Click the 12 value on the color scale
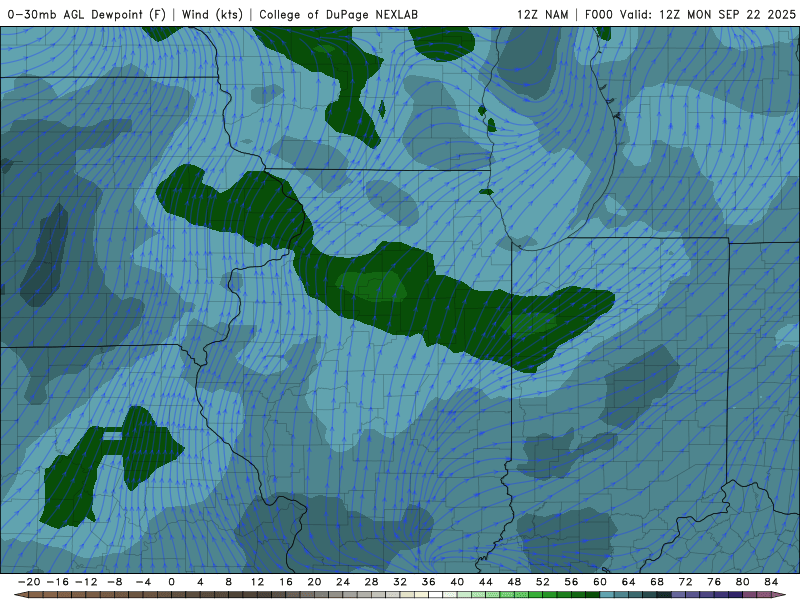 point(257,582)
